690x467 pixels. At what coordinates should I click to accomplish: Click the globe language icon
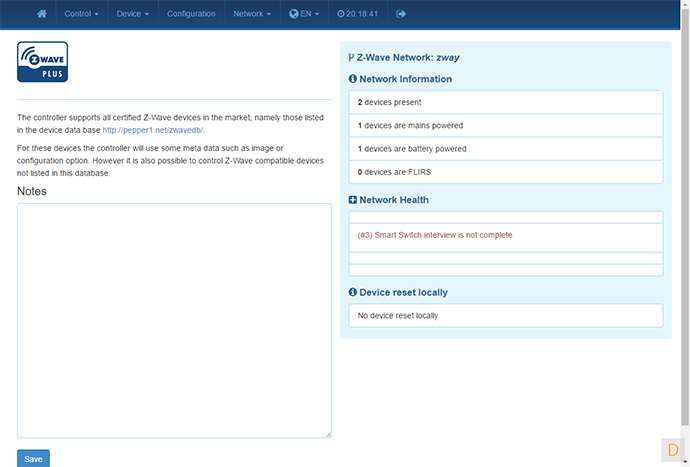[294, 14]
